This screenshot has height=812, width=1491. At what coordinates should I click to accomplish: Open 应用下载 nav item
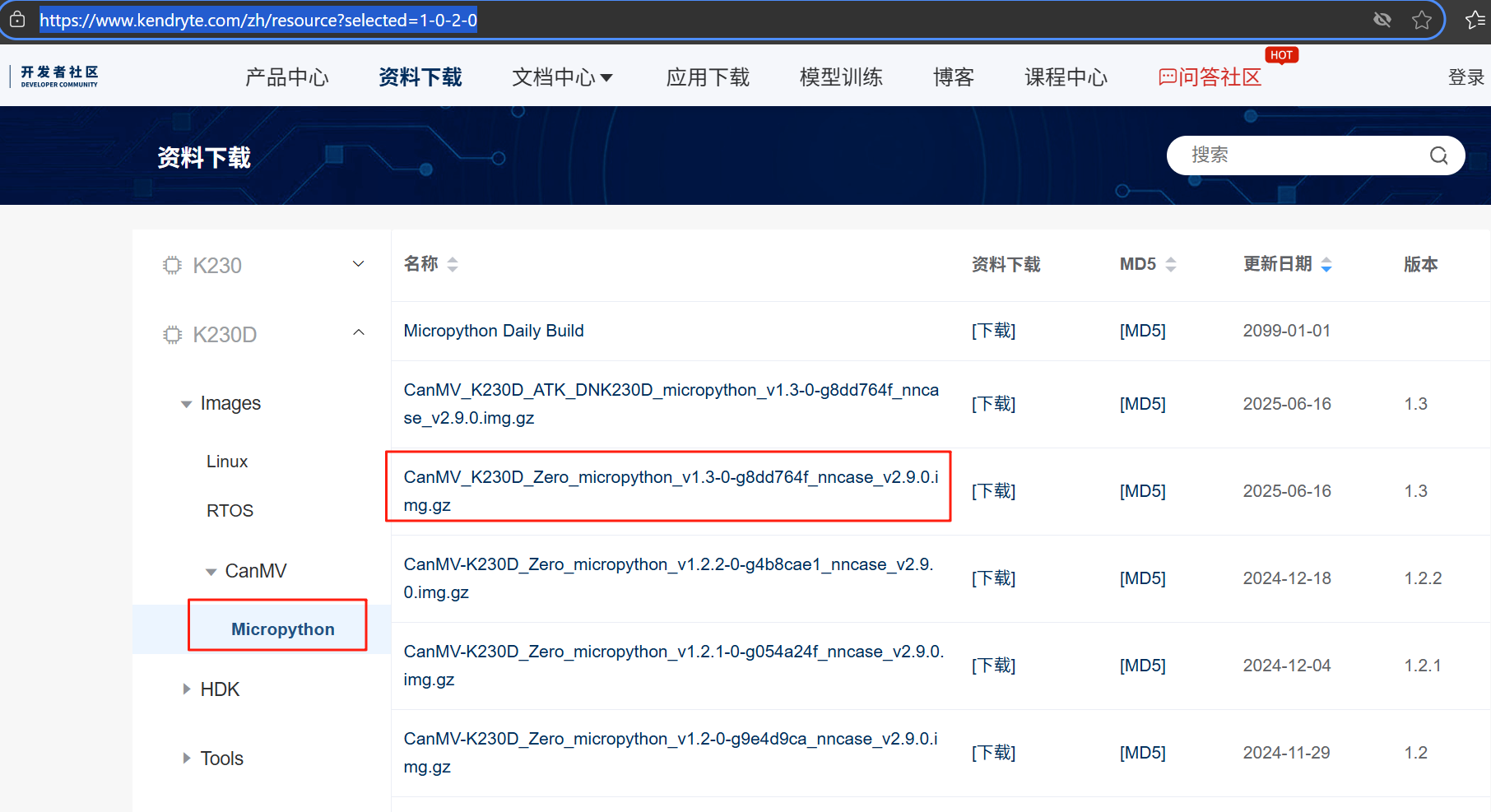[708, 77]
